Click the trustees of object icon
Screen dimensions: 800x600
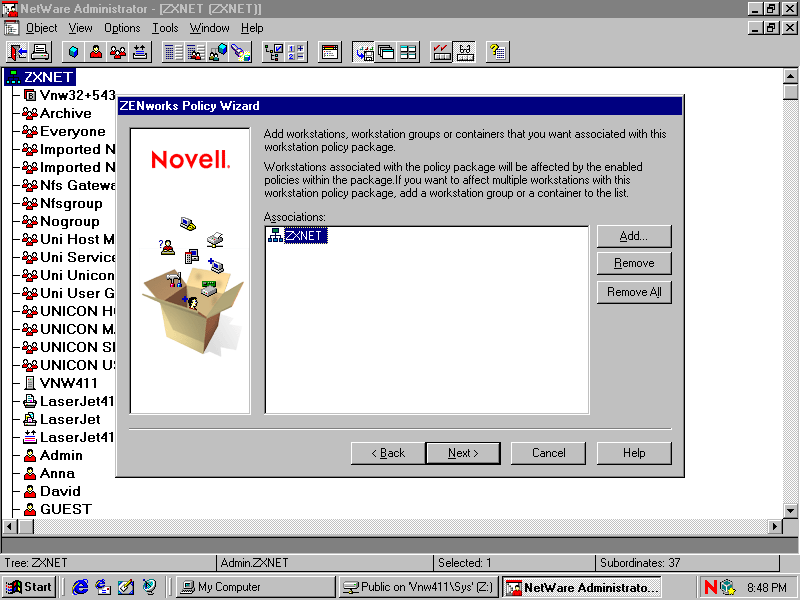click(x=218, y=52)
